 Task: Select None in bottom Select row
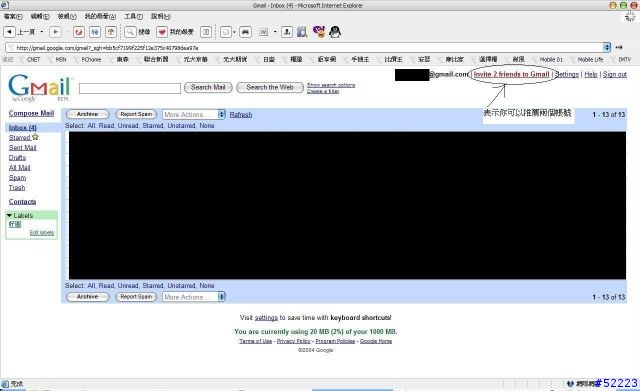tap(207, 285)
